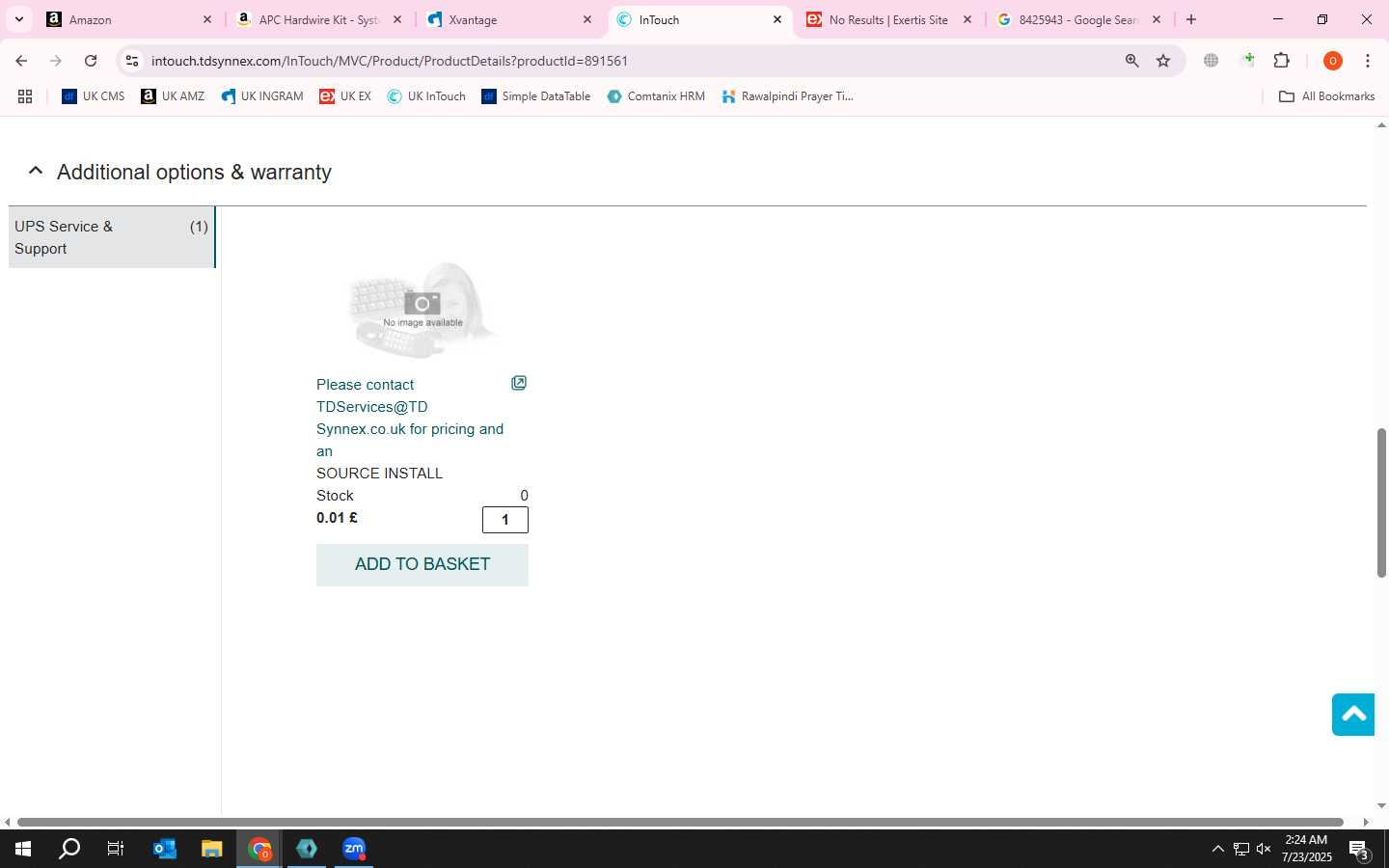Open product details popup icon
The height and width of the screenshot is (868, 1389).
[x=519, y=384]
